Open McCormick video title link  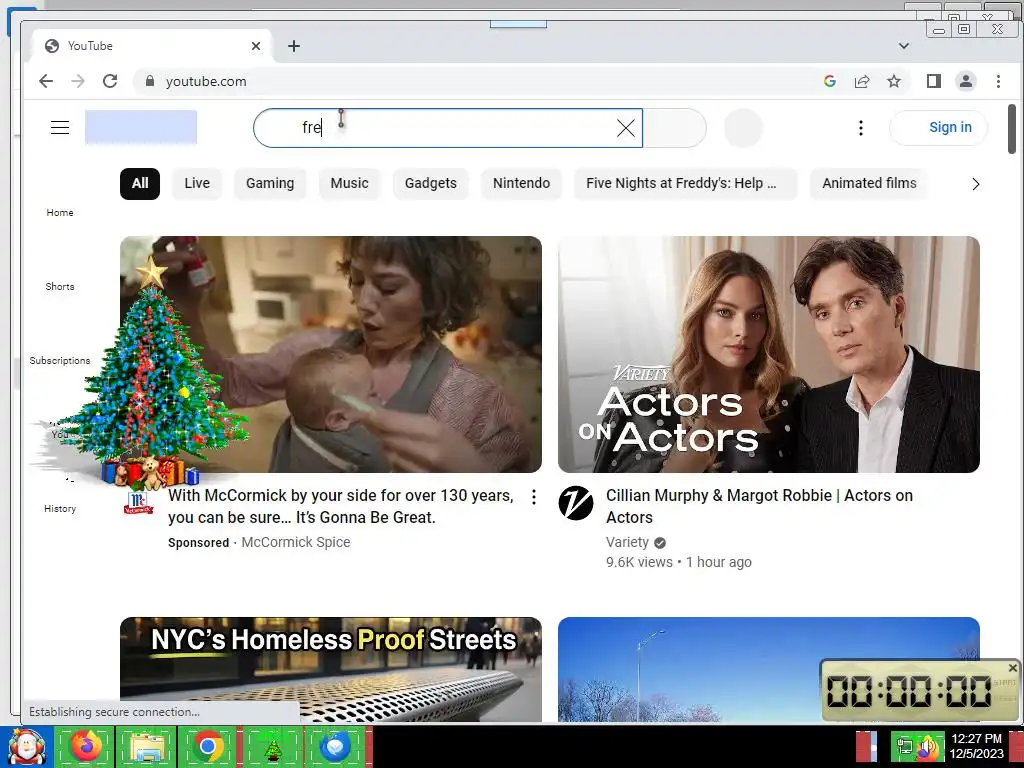coord(340,506)
